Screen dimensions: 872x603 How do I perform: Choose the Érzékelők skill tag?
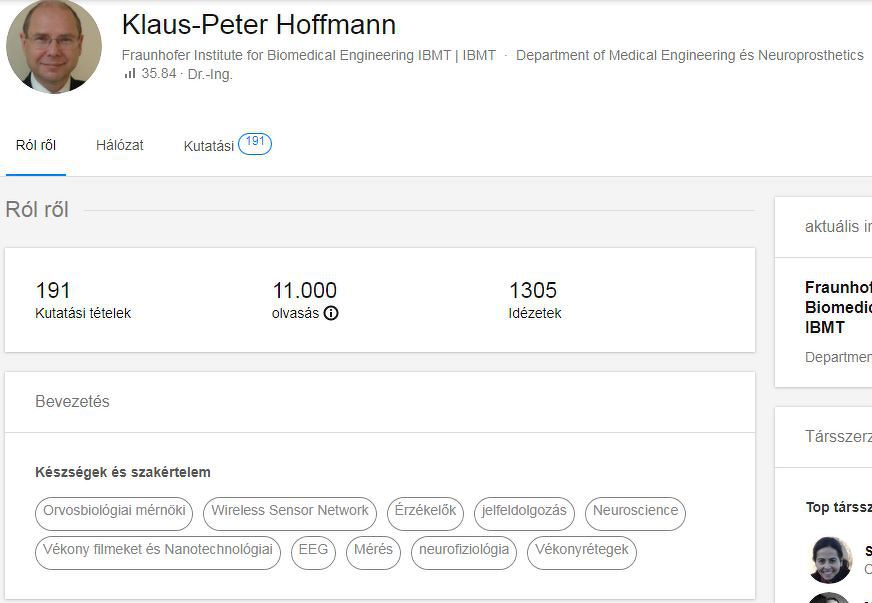point(425,512)
